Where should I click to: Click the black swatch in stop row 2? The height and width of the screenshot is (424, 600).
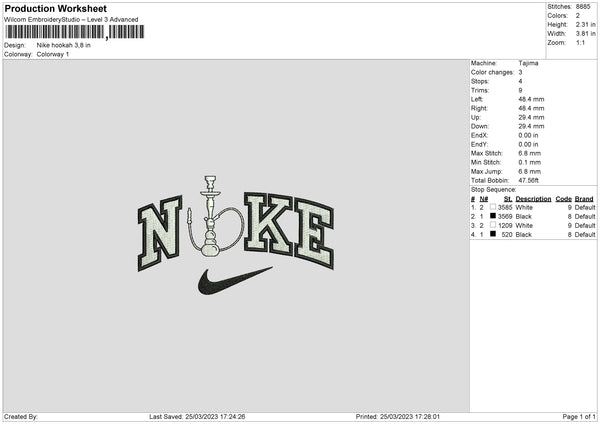[x=493, y=216]
